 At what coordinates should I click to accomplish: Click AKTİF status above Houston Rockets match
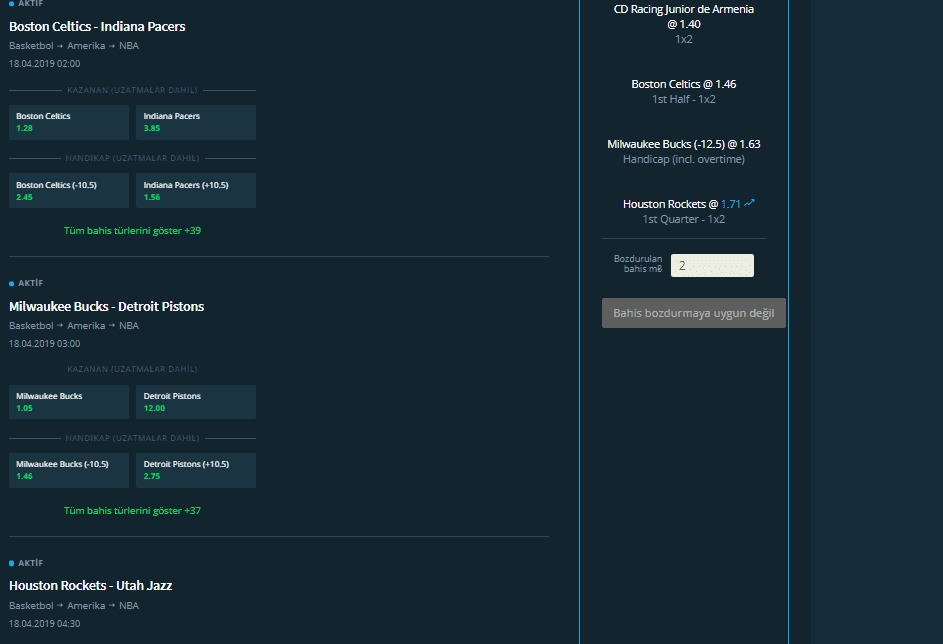coord(26,563)
